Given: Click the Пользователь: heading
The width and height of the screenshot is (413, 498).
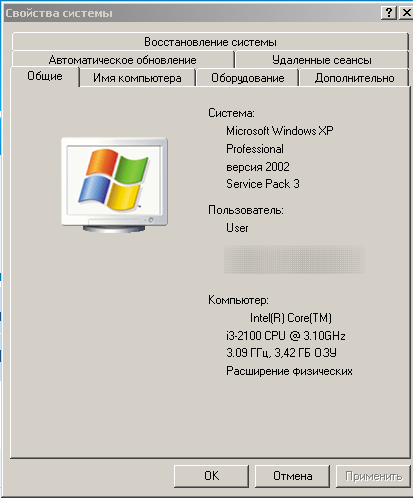Looking at the screenshot, I should tap(246, 210).
